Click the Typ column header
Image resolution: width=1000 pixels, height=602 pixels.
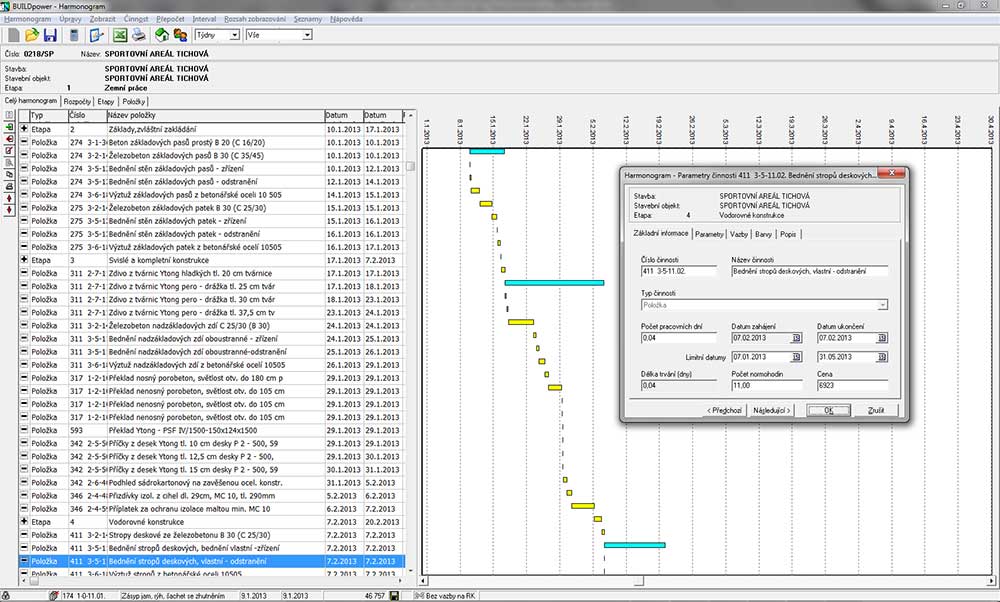[49, 115]
